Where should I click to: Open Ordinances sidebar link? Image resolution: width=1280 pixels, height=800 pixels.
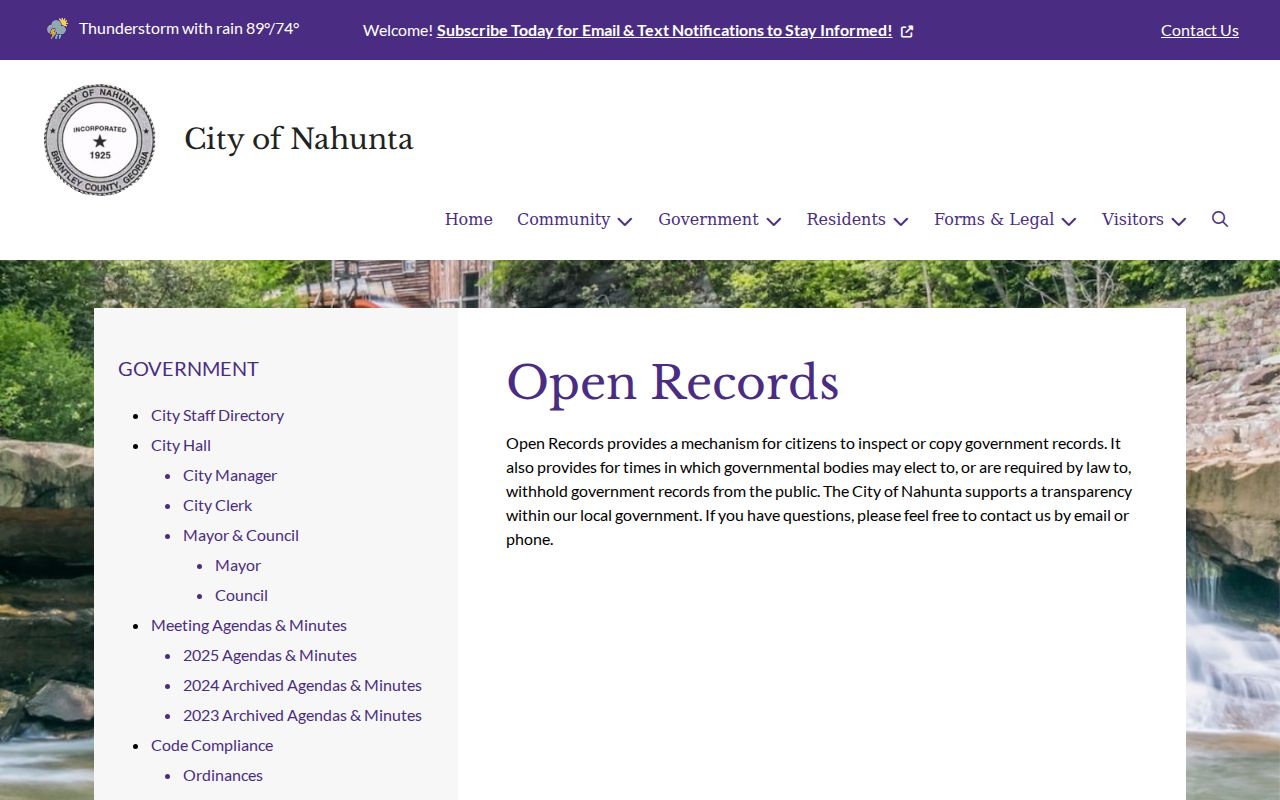pyautogui.click(x=223, y=775)
